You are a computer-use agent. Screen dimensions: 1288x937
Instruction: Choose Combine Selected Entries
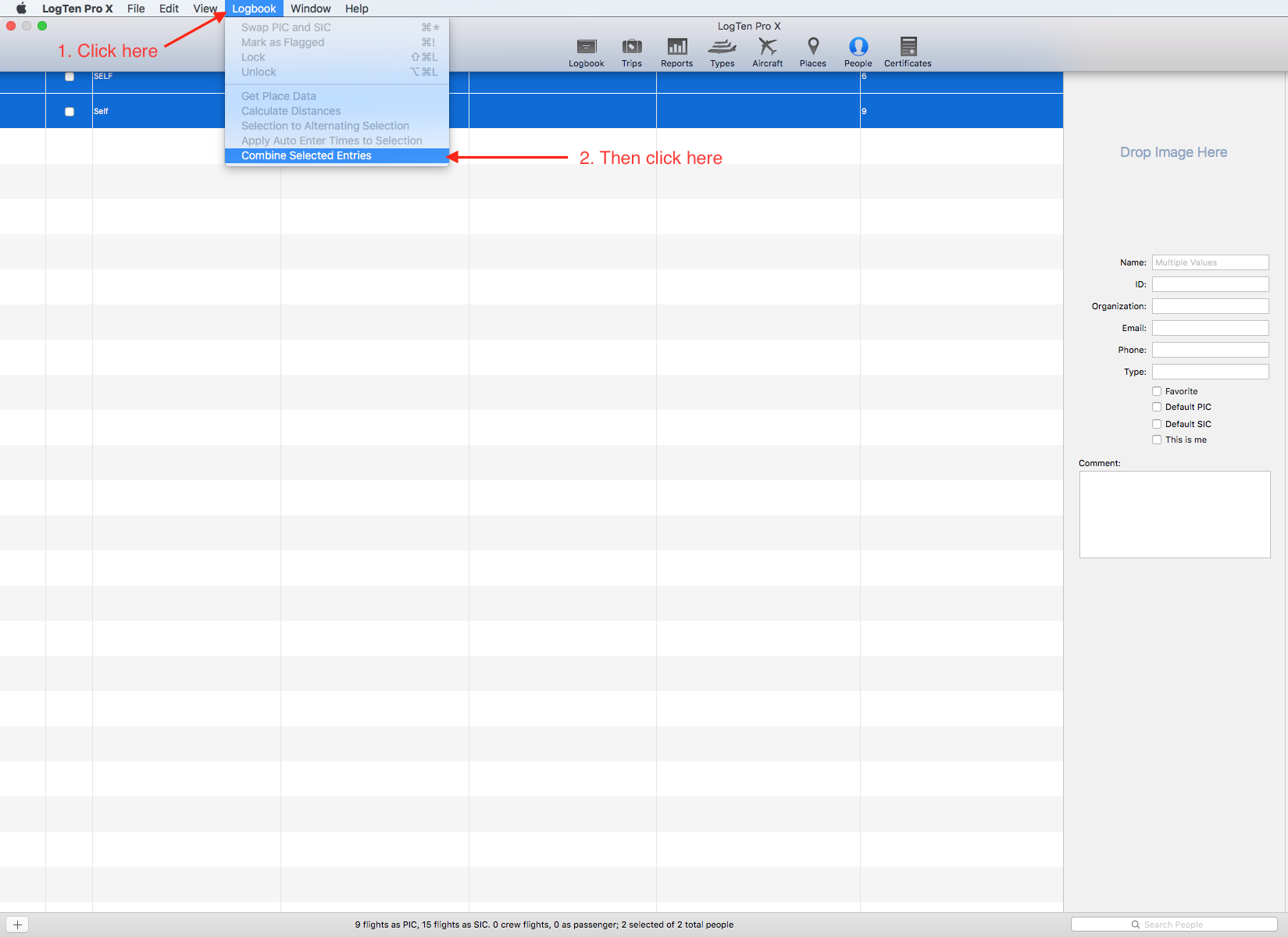337,155
